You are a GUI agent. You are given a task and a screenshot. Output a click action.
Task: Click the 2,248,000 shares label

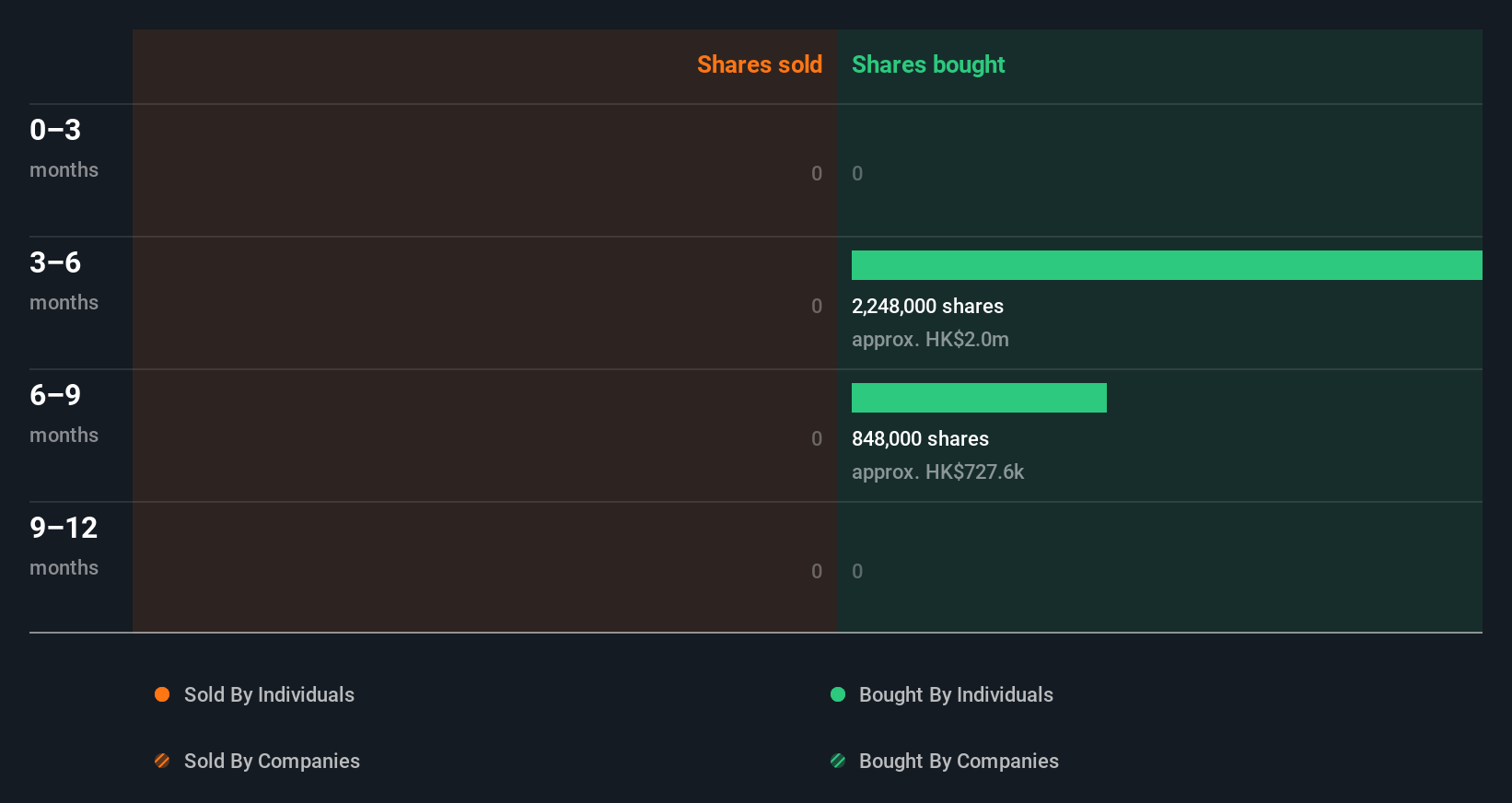coord(927,306)
